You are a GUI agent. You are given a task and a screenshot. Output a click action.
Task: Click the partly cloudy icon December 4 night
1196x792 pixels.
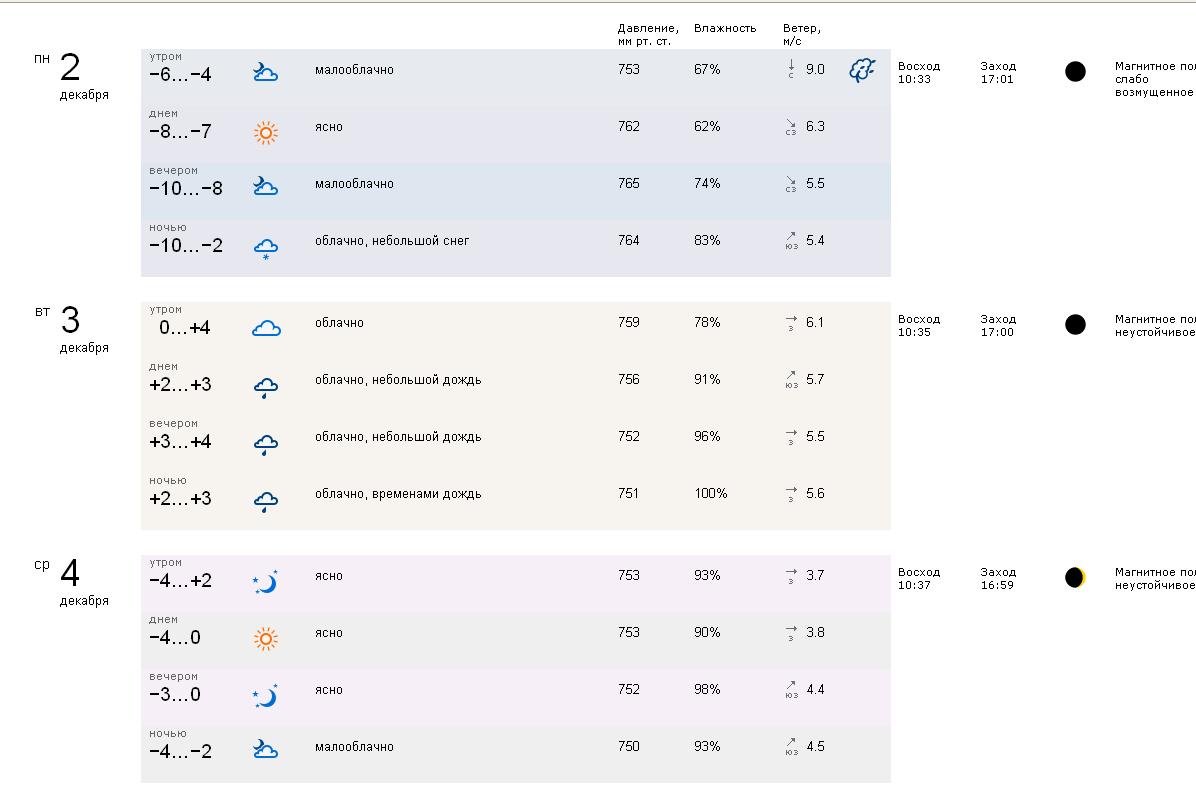(x=265, y=748)
